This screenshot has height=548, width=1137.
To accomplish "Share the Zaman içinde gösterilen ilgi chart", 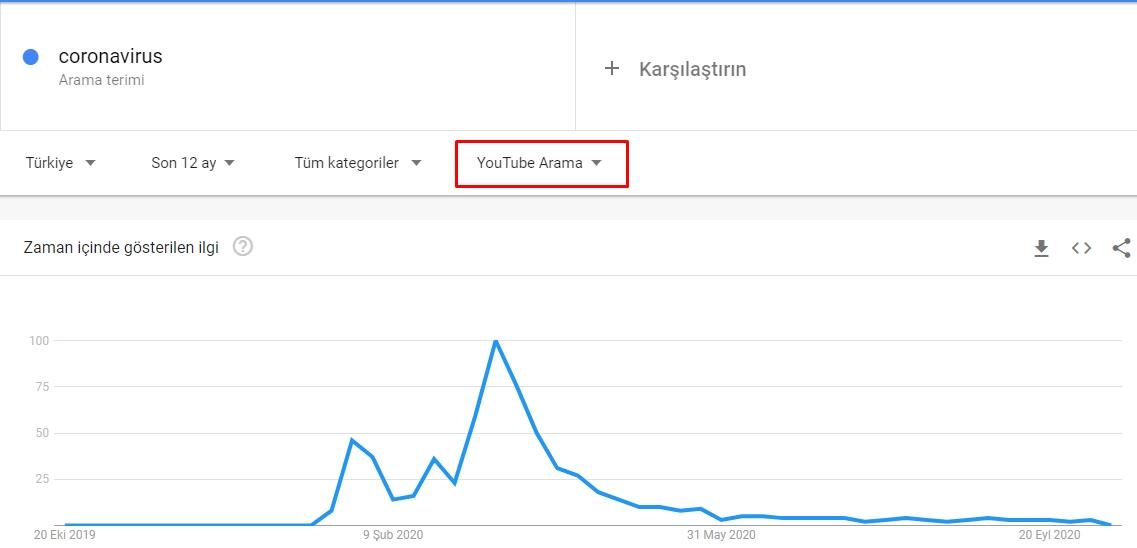I will (x=1121, y=248).
